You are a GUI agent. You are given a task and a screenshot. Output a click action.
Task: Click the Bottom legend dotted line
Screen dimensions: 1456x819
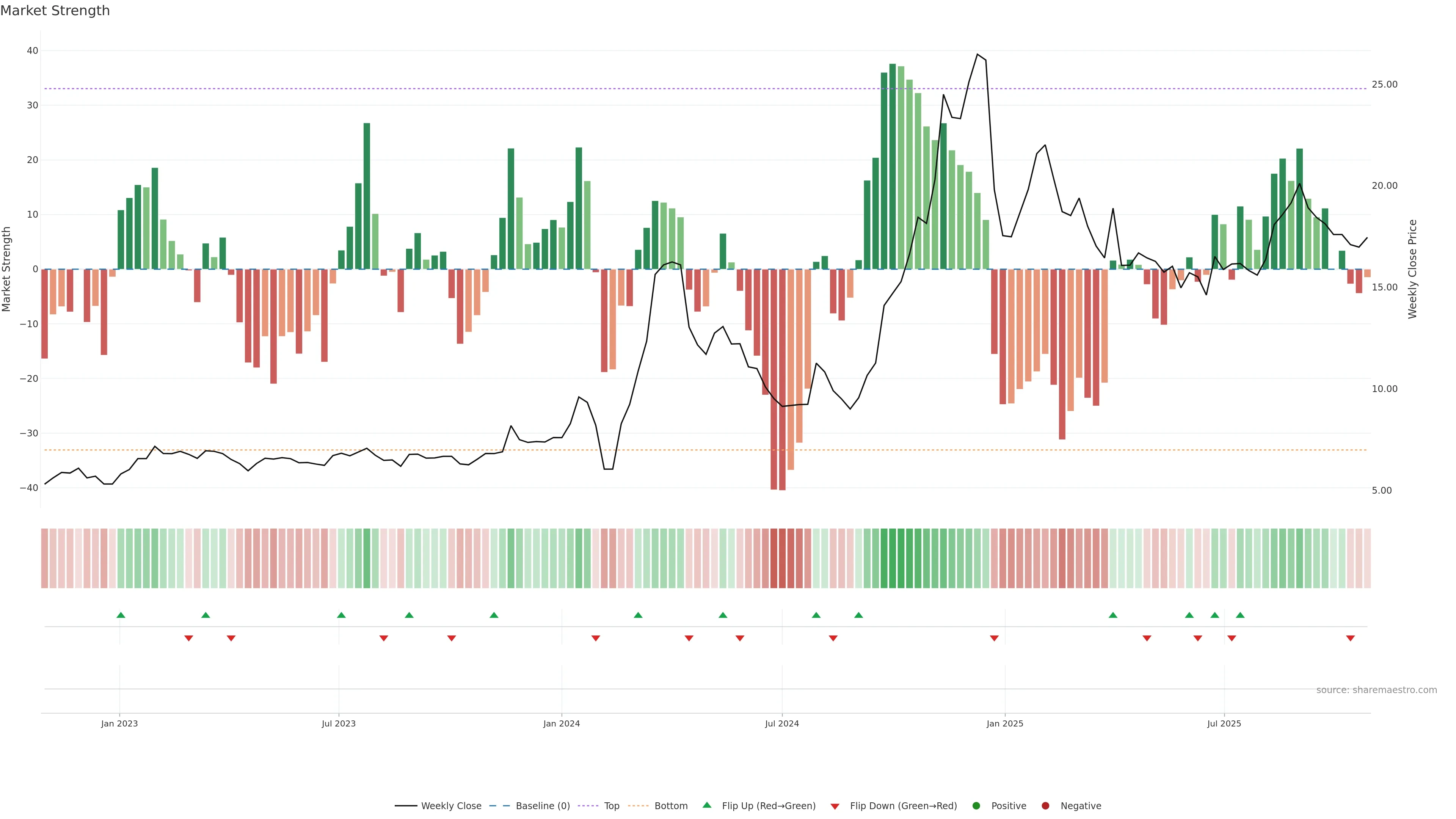pyautogui.click(x=638, y=806)
